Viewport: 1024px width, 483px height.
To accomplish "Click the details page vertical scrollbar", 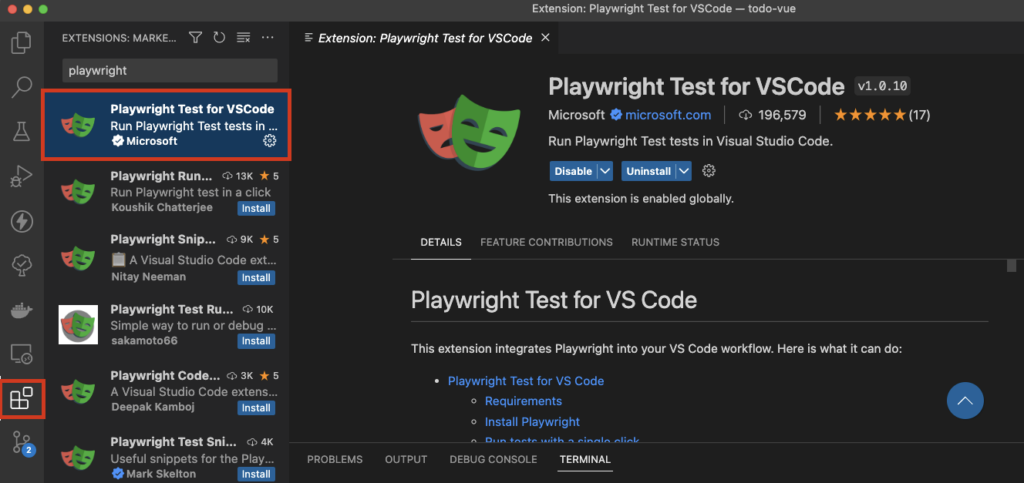I will click(1011, 265).
